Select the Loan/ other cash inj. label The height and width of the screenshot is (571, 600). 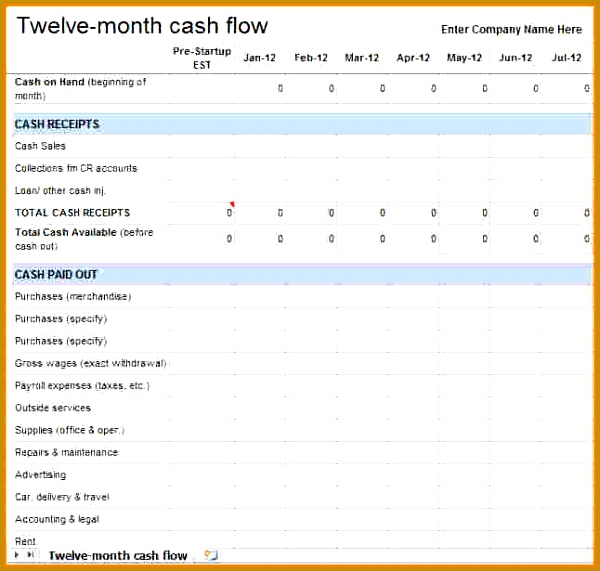pos(60,191)
